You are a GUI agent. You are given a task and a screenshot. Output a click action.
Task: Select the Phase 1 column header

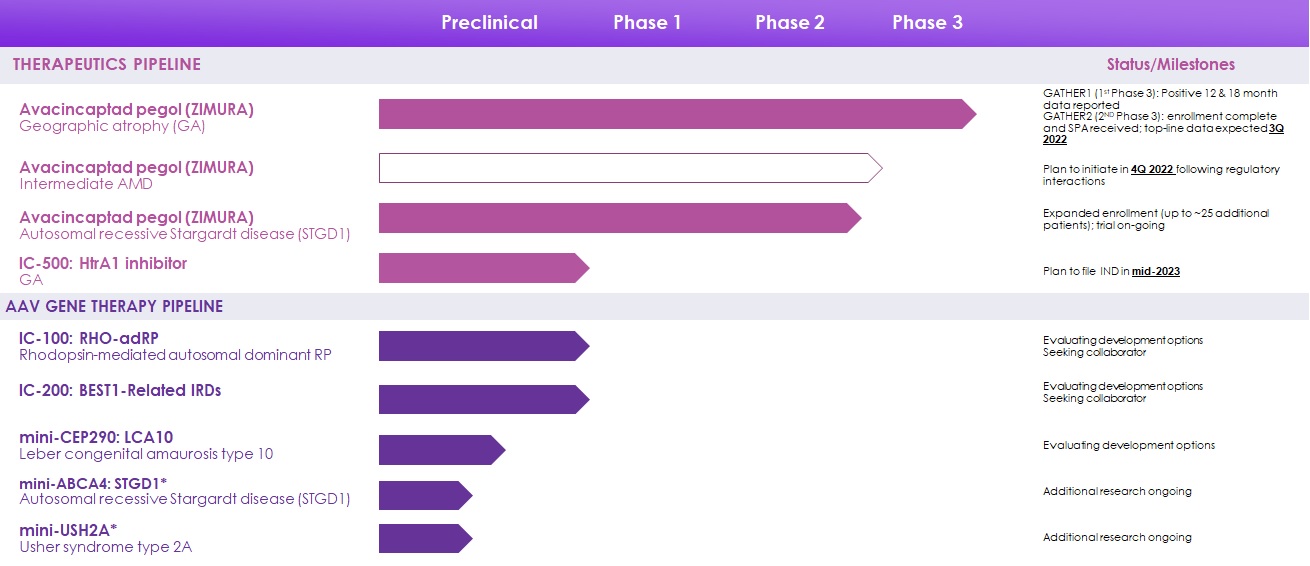[647, 23]
